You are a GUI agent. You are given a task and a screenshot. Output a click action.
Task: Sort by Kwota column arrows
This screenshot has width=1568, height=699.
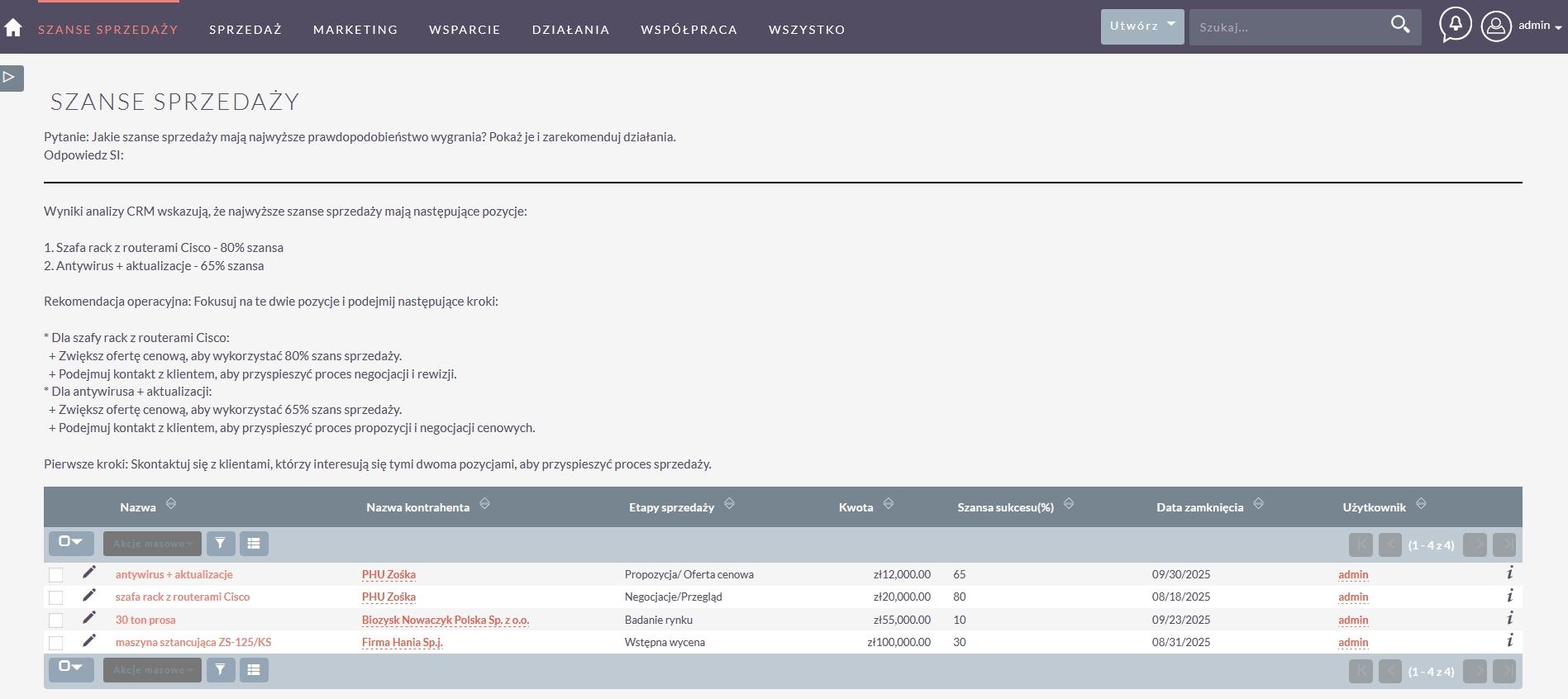[888, 504]
